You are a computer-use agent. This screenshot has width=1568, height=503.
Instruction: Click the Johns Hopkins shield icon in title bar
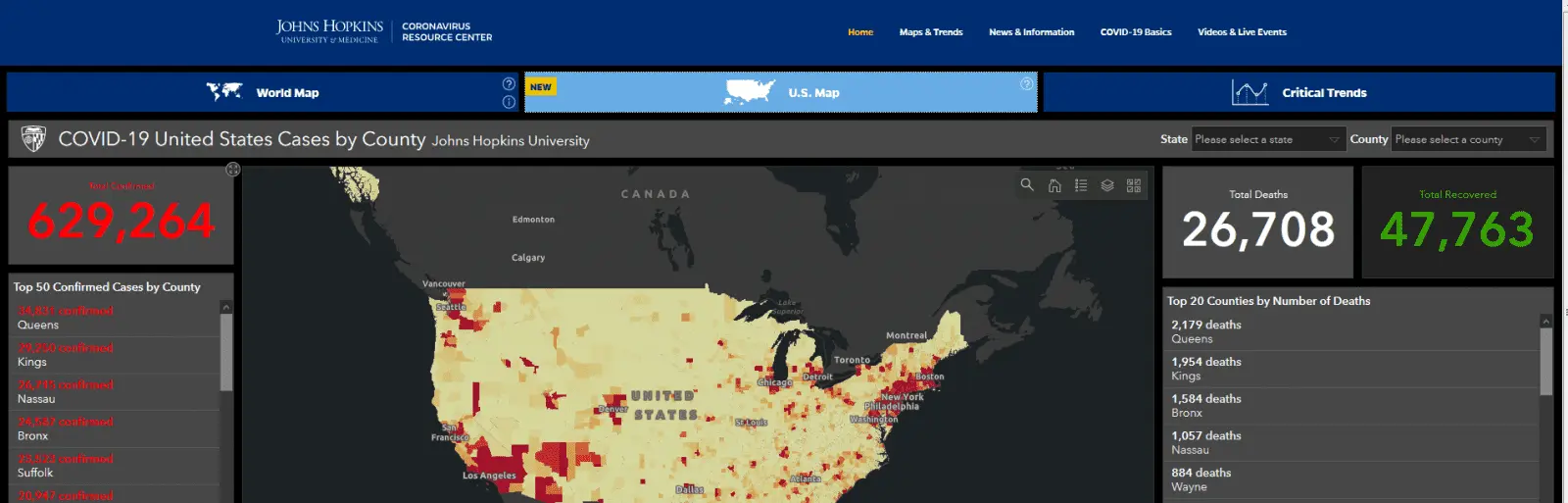[x=33, y=139]
